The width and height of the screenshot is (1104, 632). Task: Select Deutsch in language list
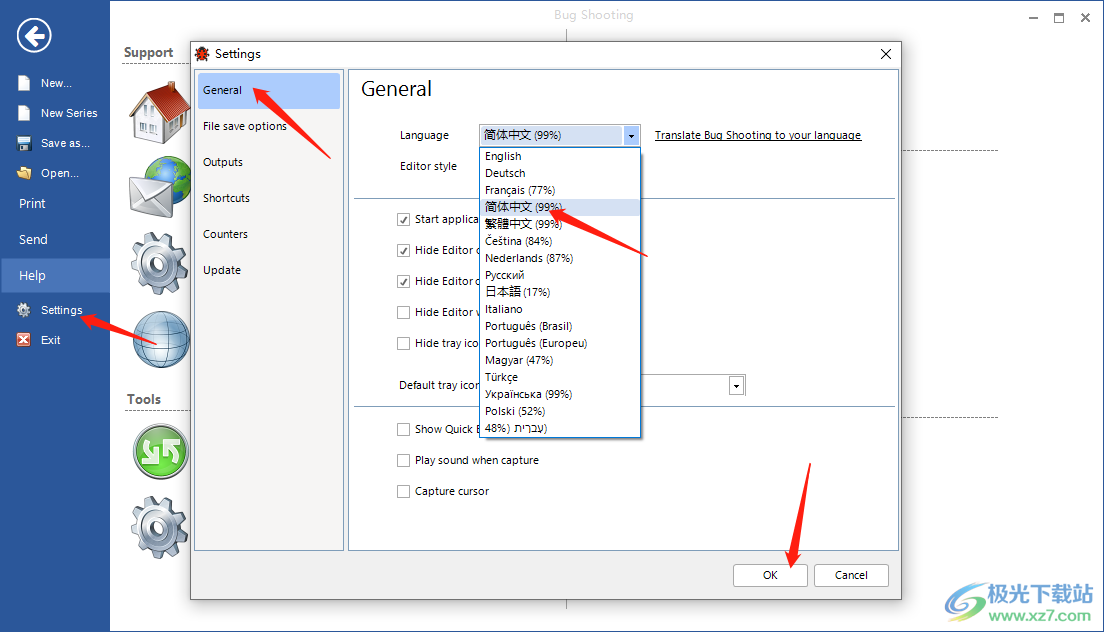(560, 173)
